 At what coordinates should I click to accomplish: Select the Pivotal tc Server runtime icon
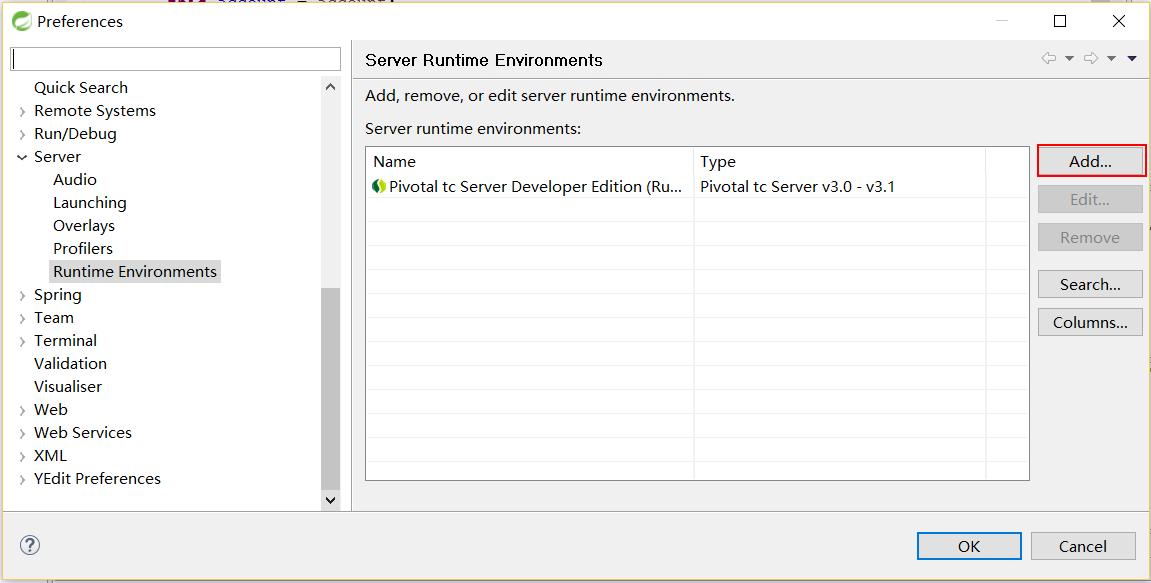pyautogui.click(x=379, y=186)
